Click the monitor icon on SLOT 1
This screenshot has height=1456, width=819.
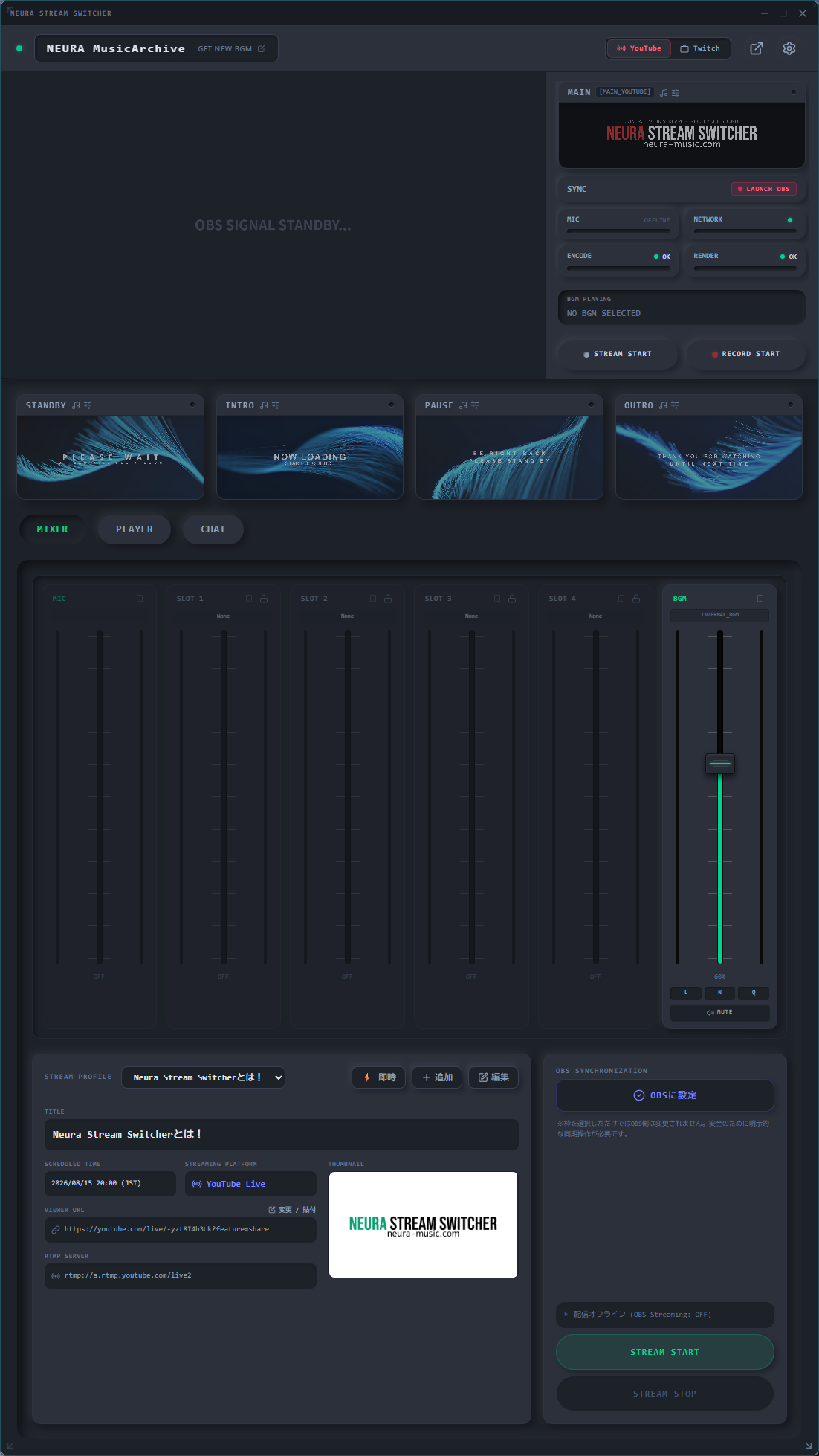249,599
